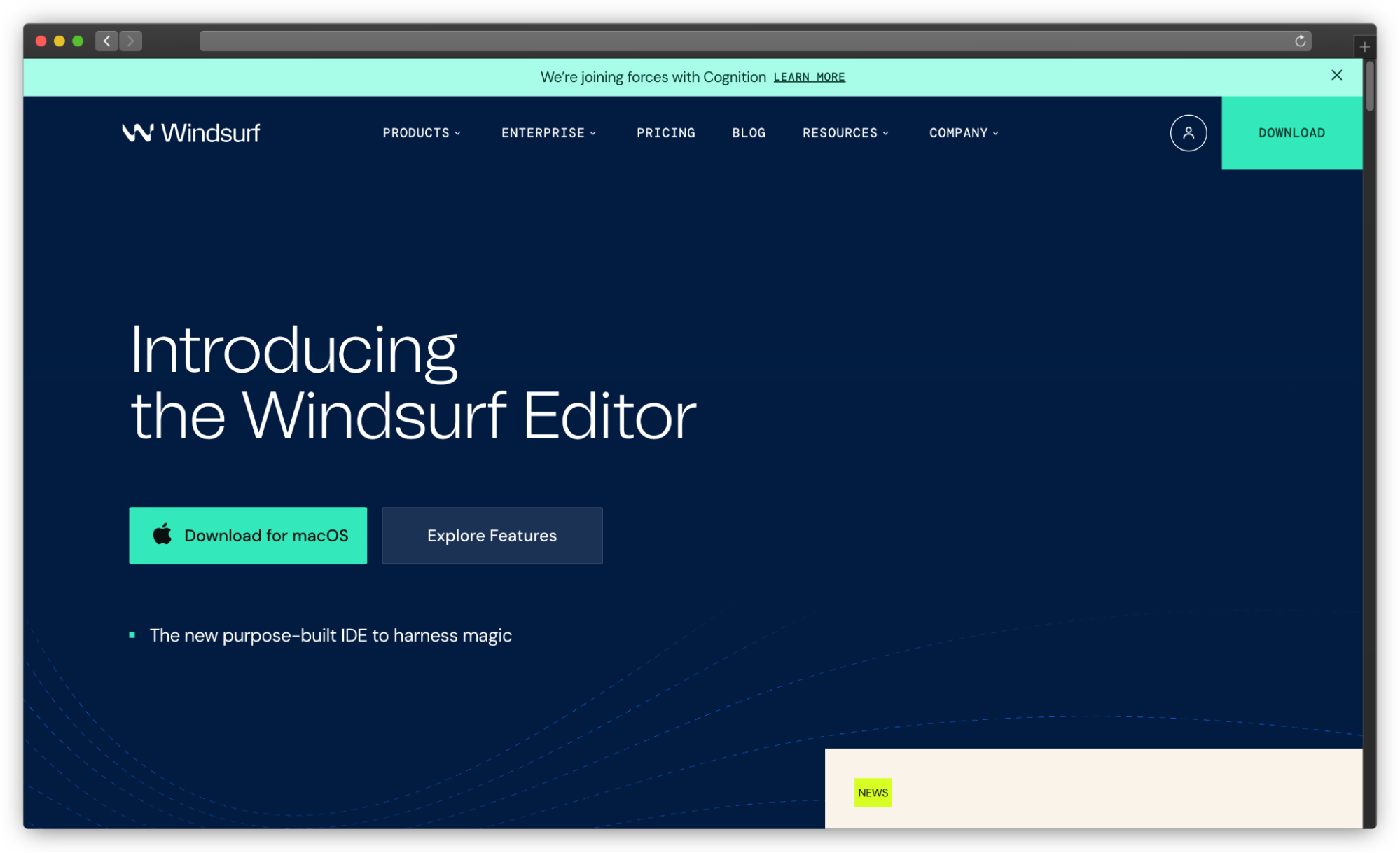Click the browser back arrow
The image size is (1400, 853).
[106, 41]
